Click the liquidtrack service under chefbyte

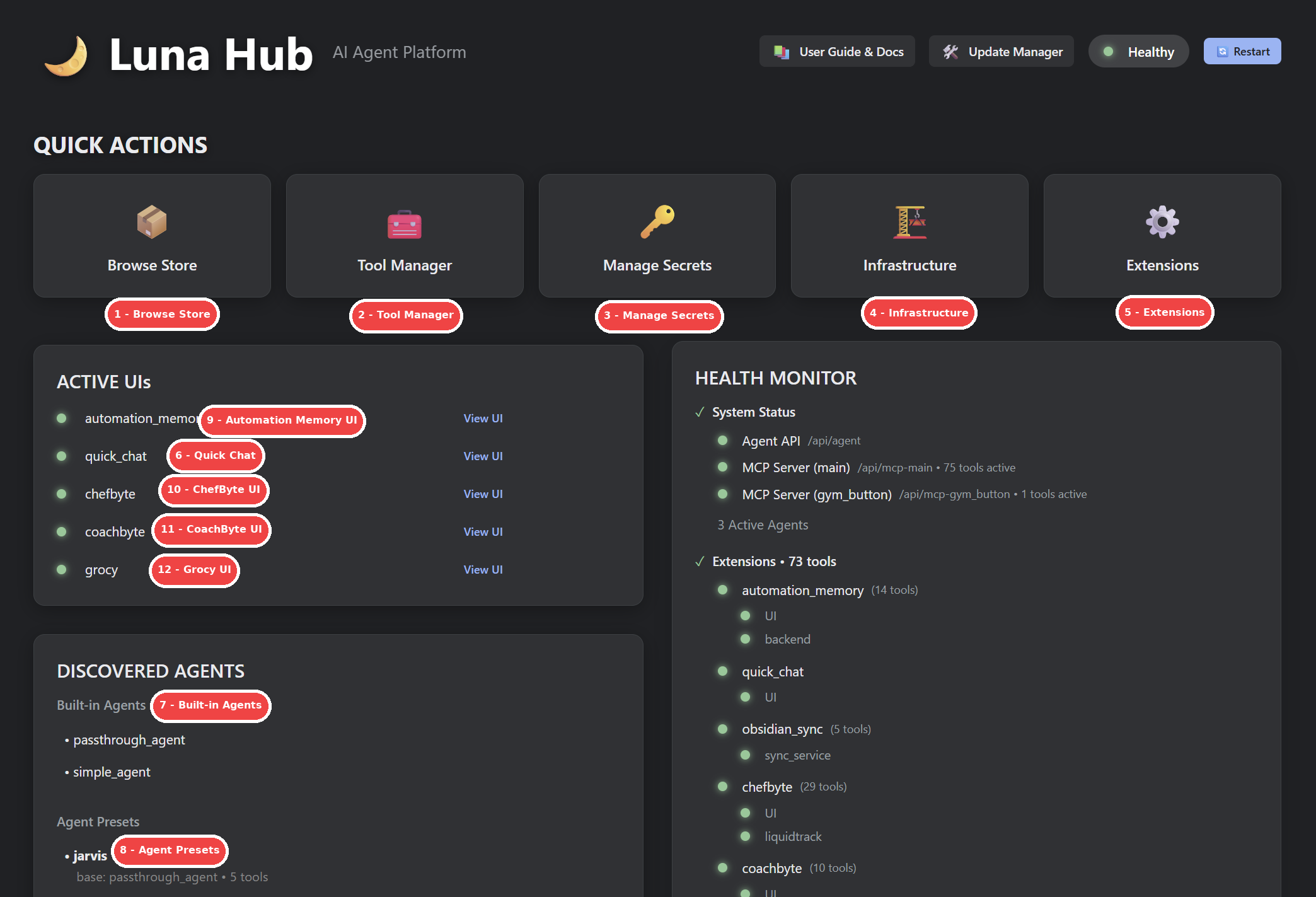click(x=793, y=836)
